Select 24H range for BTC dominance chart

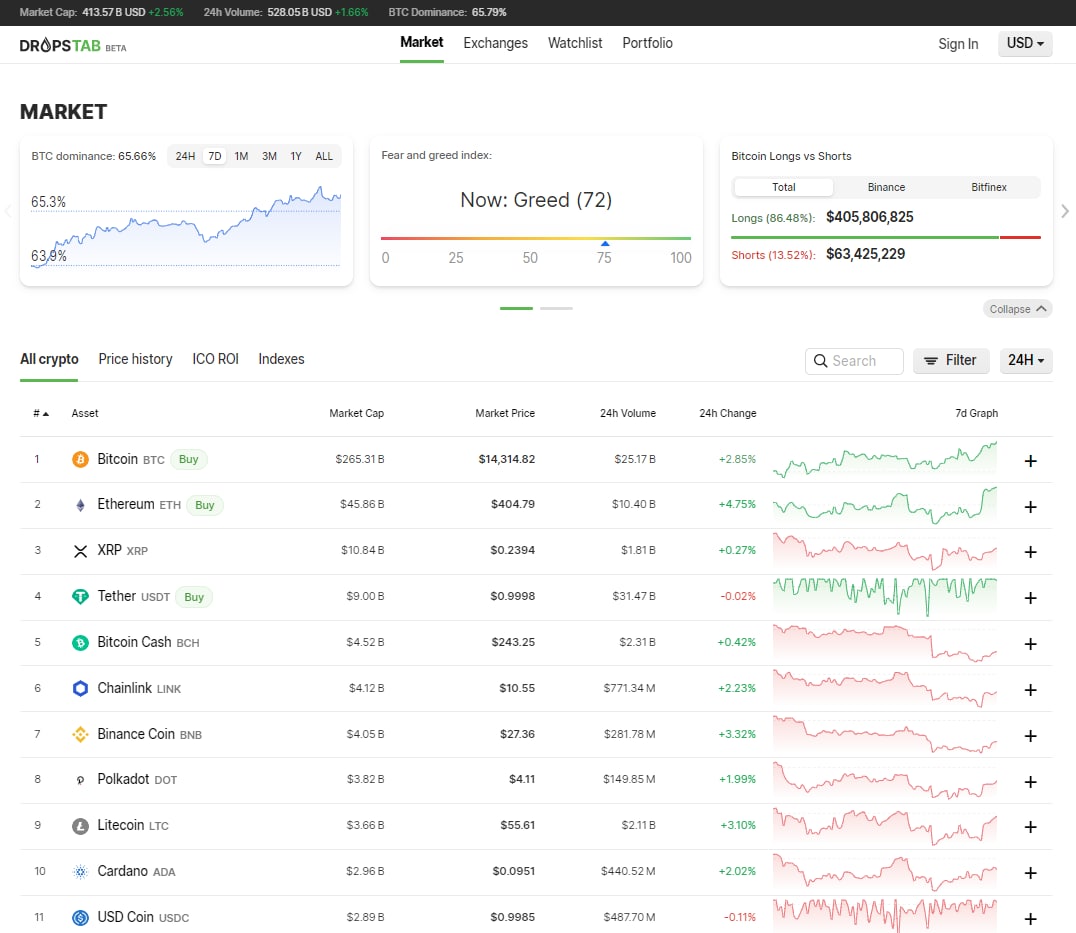click(185, 156)
